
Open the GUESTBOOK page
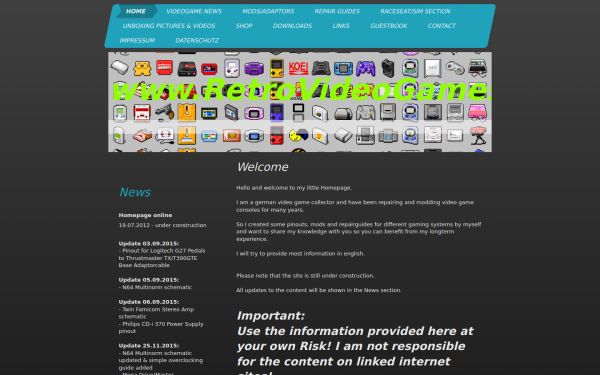[389, 26]
